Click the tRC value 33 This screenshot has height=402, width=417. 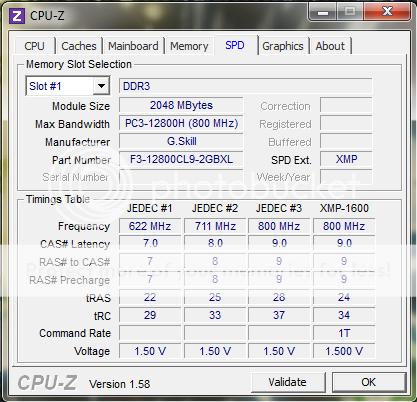coord(215,315)
